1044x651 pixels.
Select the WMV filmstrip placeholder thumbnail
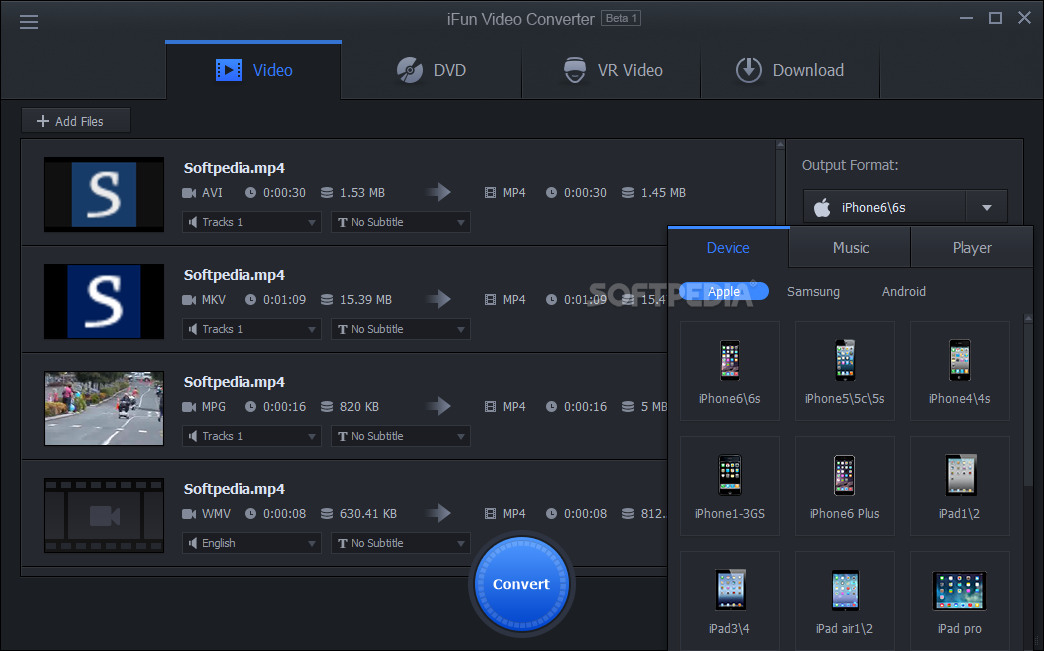[104, 515]
